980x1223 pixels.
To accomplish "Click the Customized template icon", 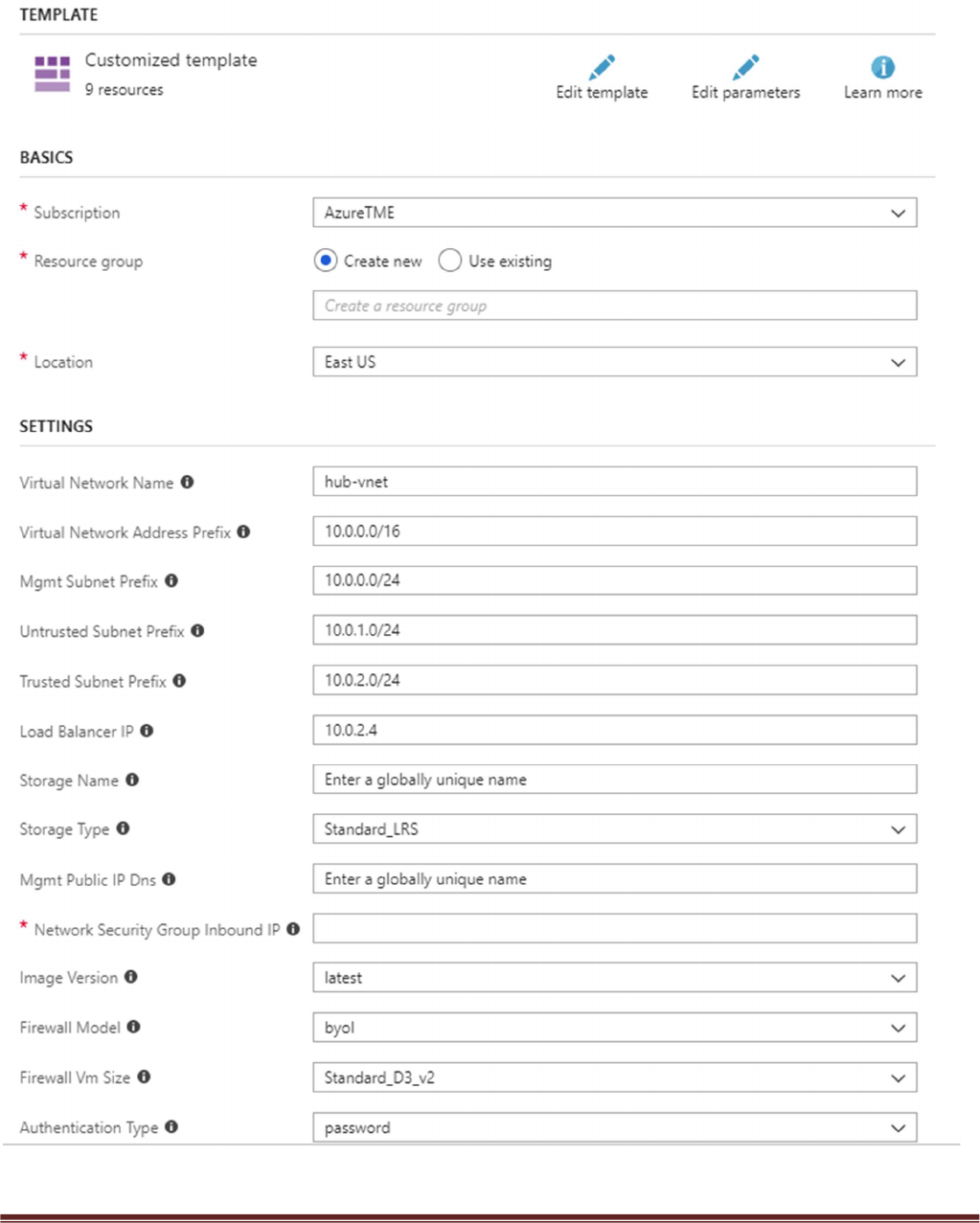I will pyautogui.click(x=53, y=74).
